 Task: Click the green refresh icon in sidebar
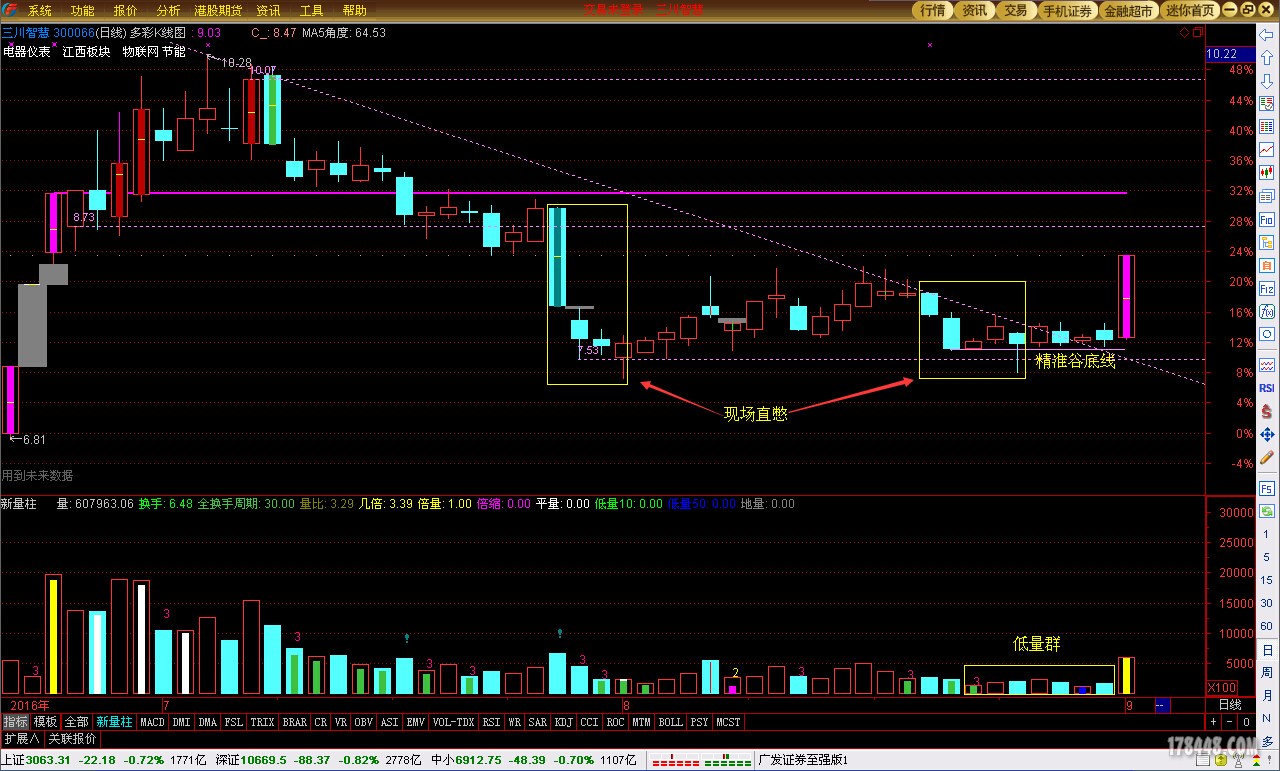pyautogui.click(x=1267, y=511)
